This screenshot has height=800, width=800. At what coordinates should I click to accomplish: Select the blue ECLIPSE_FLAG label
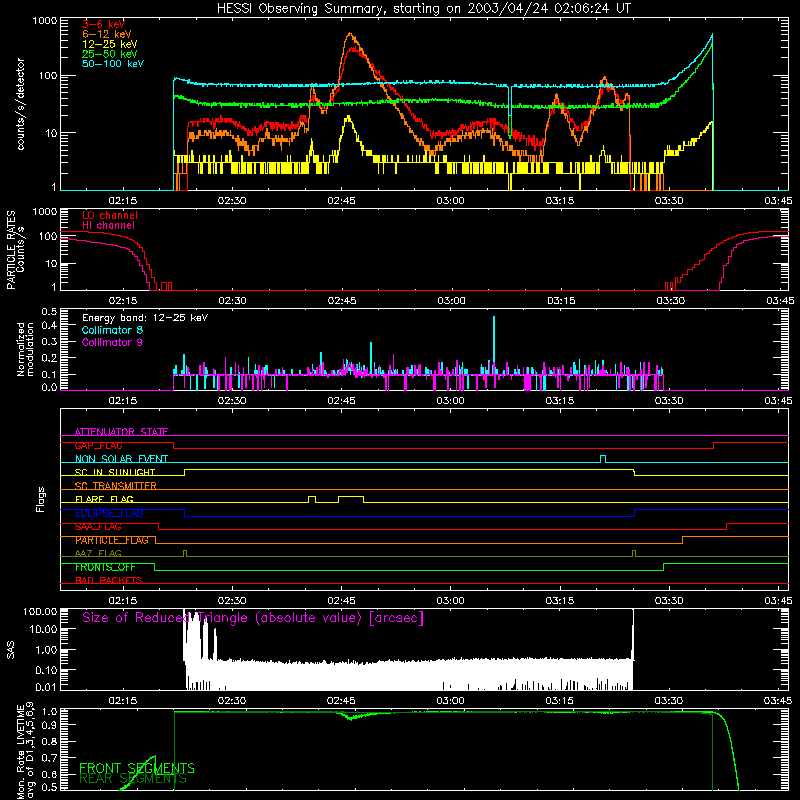point(109,513)
